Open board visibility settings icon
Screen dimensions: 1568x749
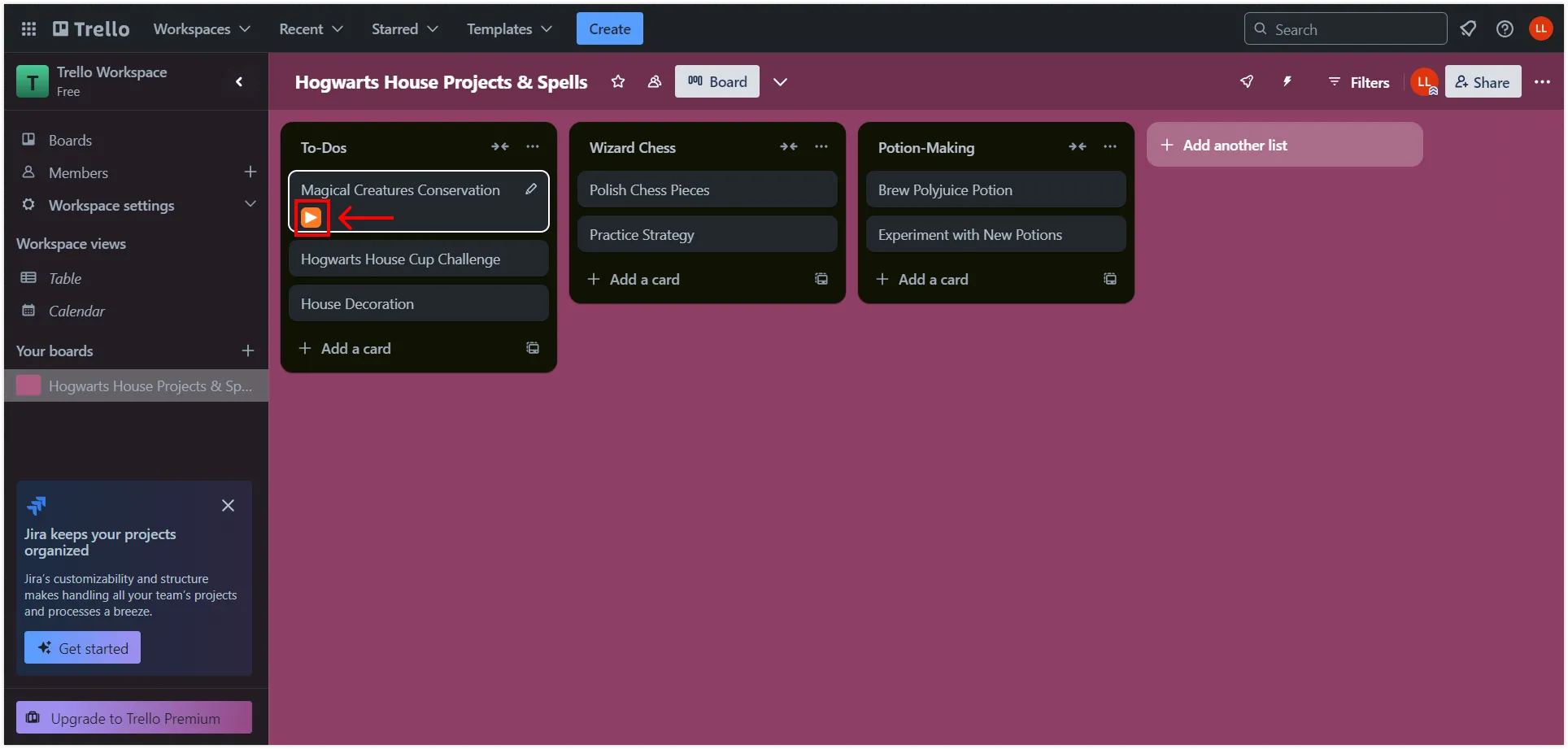[x=654, y=81]
